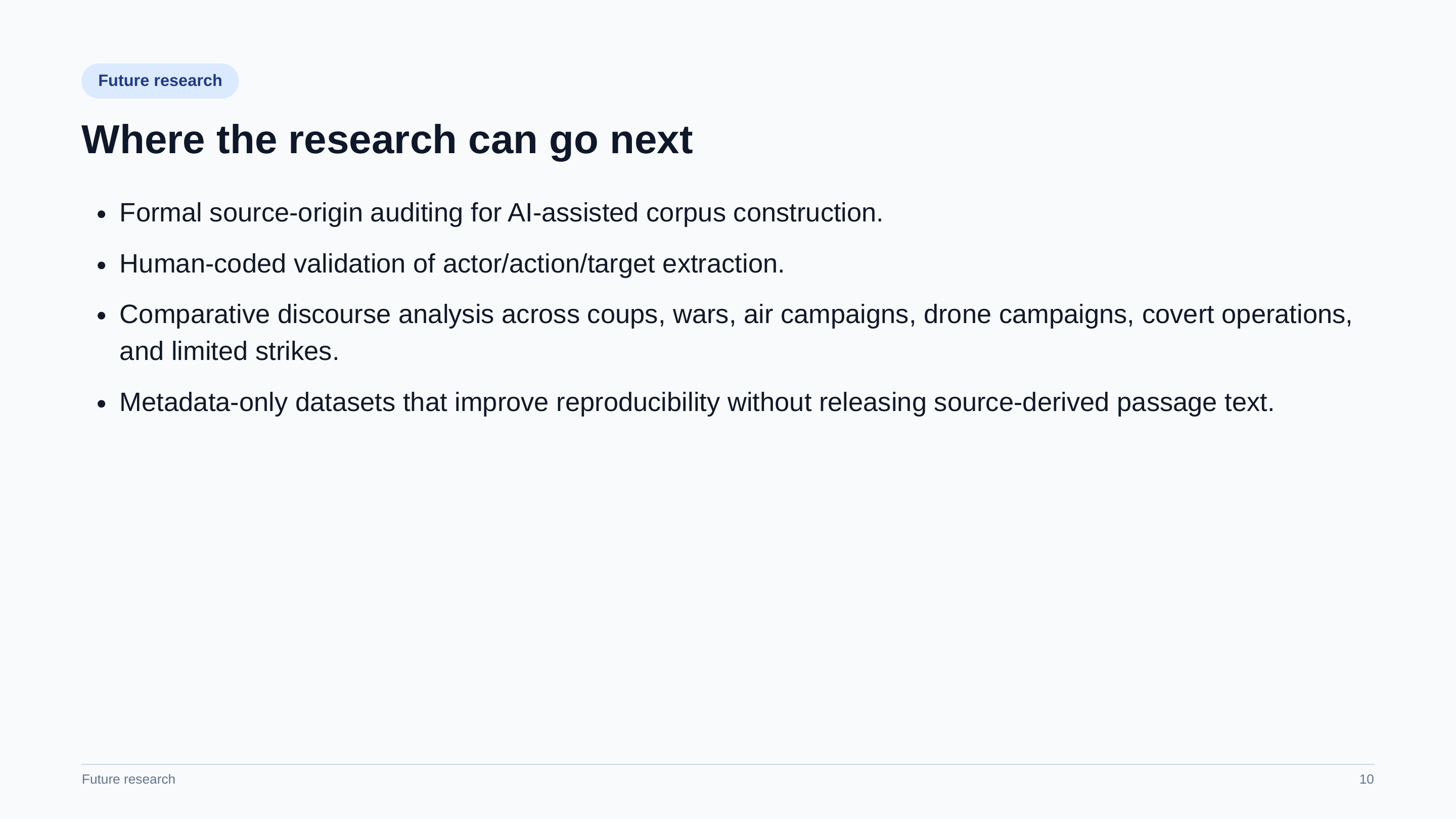Click the Formal source-origin auditing bullet text
The height and width of the screenshot is (819, 1456).
[501, 213]
